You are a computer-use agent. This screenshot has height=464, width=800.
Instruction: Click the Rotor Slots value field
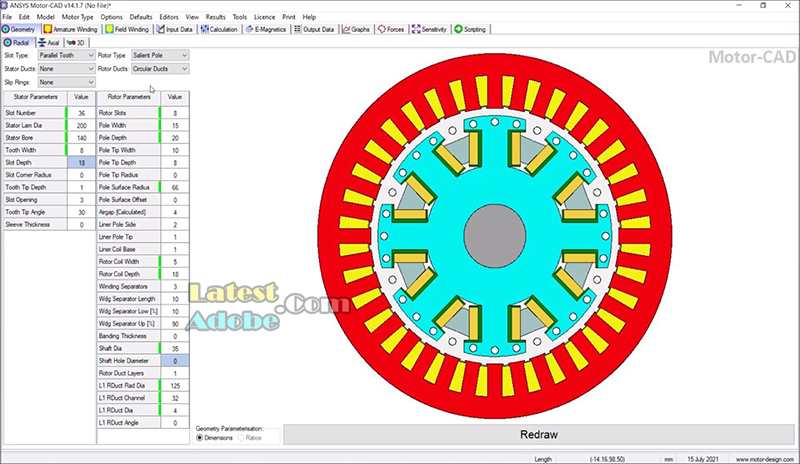[175, 113]
